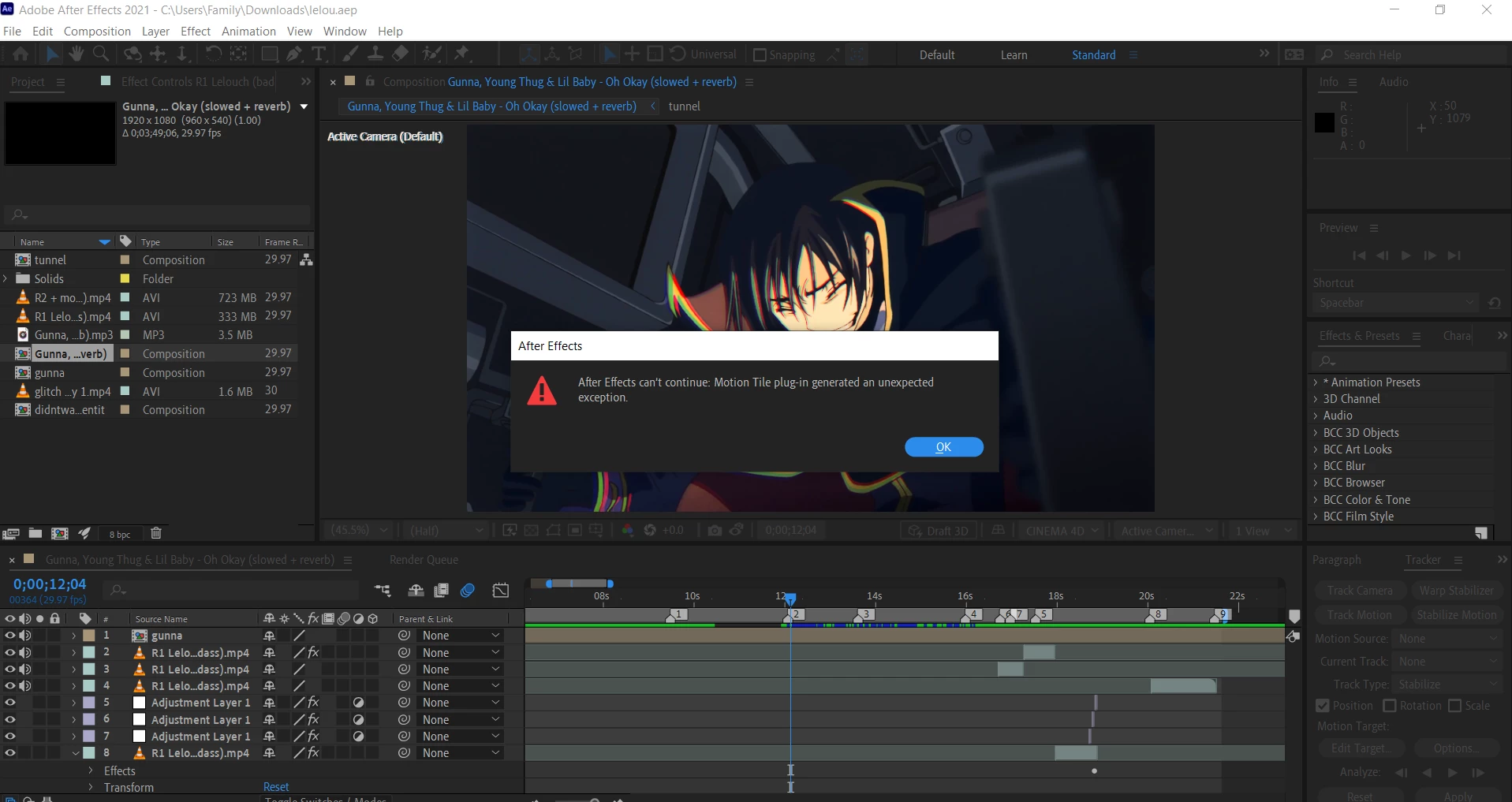The width and height of the screenshot is (1512, 802).
Task: Select the Brush tool
Action: pyautogui.click(x=350, y=54)
